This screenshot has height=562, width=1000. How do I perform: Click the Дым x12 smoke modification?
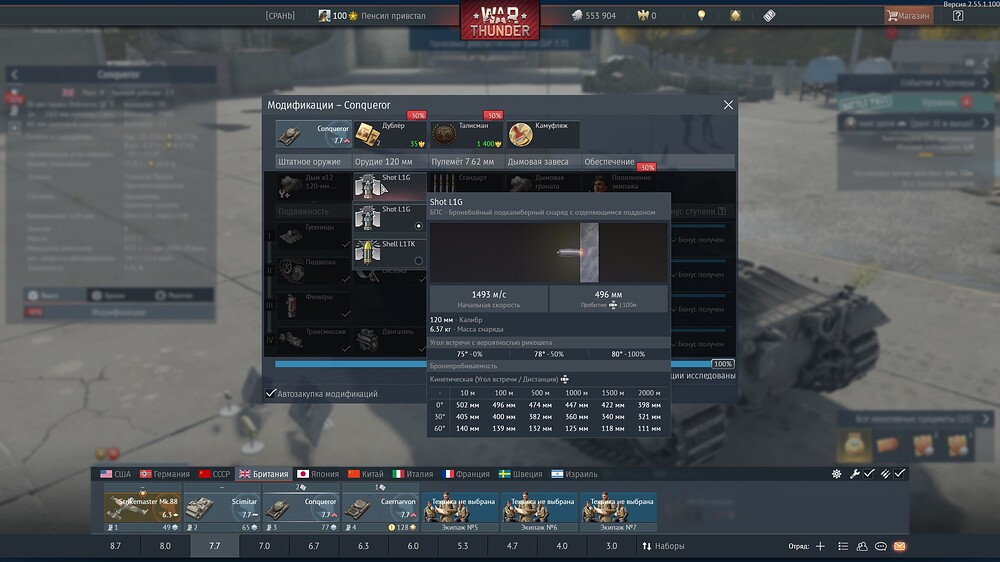(x=314, y=185)
